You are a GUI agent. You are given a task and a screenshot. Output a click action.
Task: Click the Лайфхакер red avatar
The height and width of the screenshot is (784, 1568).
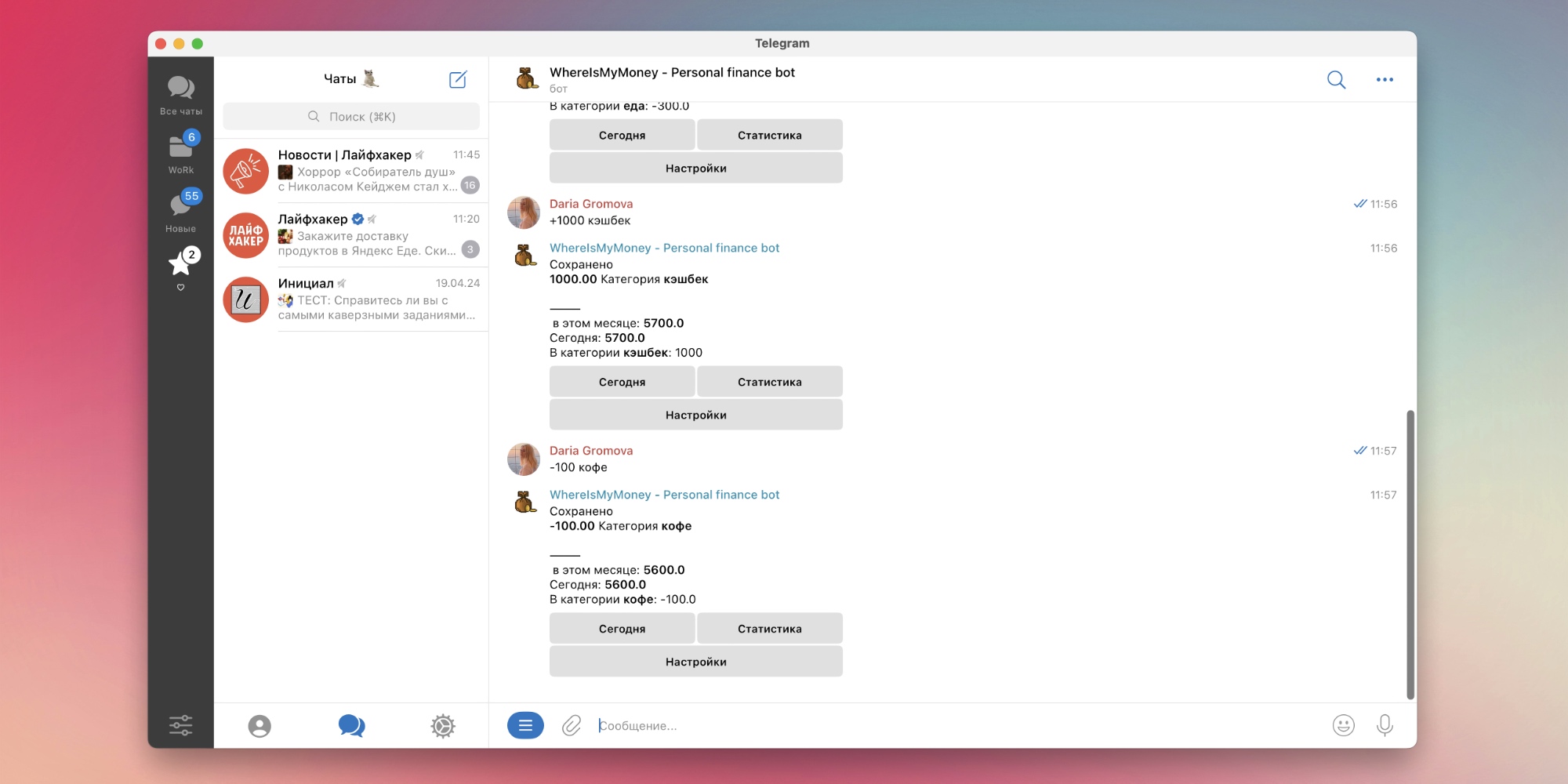[245, 235]
